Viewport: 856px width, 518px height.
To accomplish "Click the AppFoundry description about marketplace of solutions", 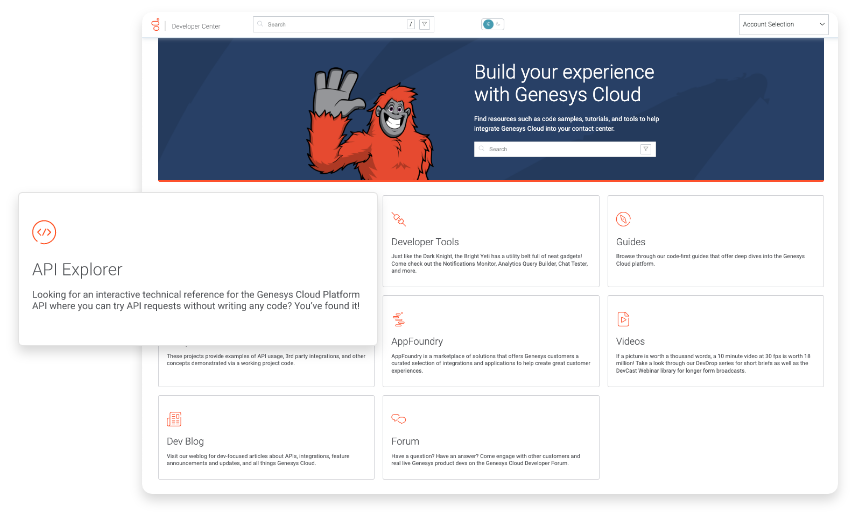I will 491,363.
